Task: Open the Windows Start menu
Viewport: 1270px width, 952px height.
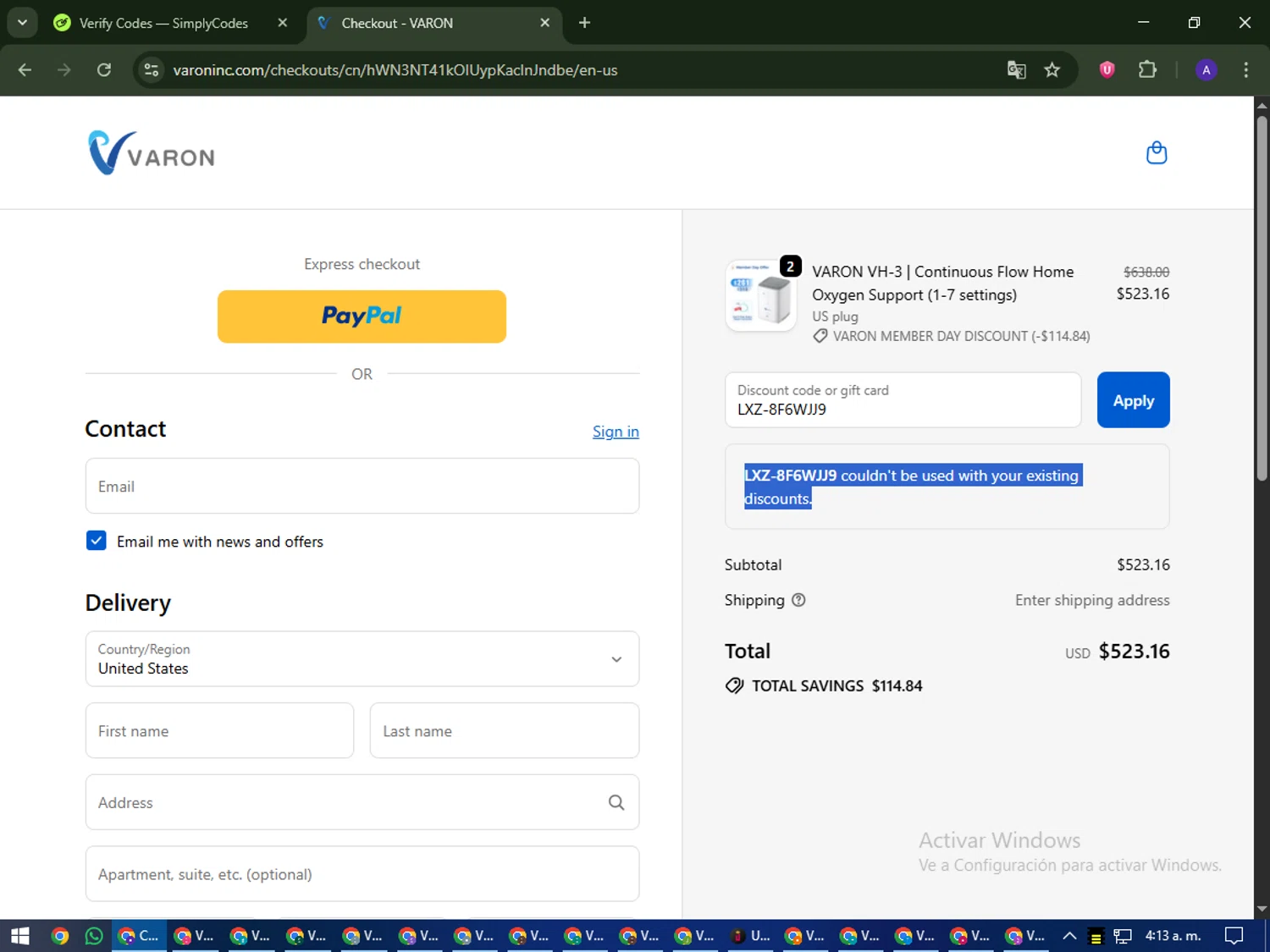Action: pyautogui.click(x=20, y=936)
